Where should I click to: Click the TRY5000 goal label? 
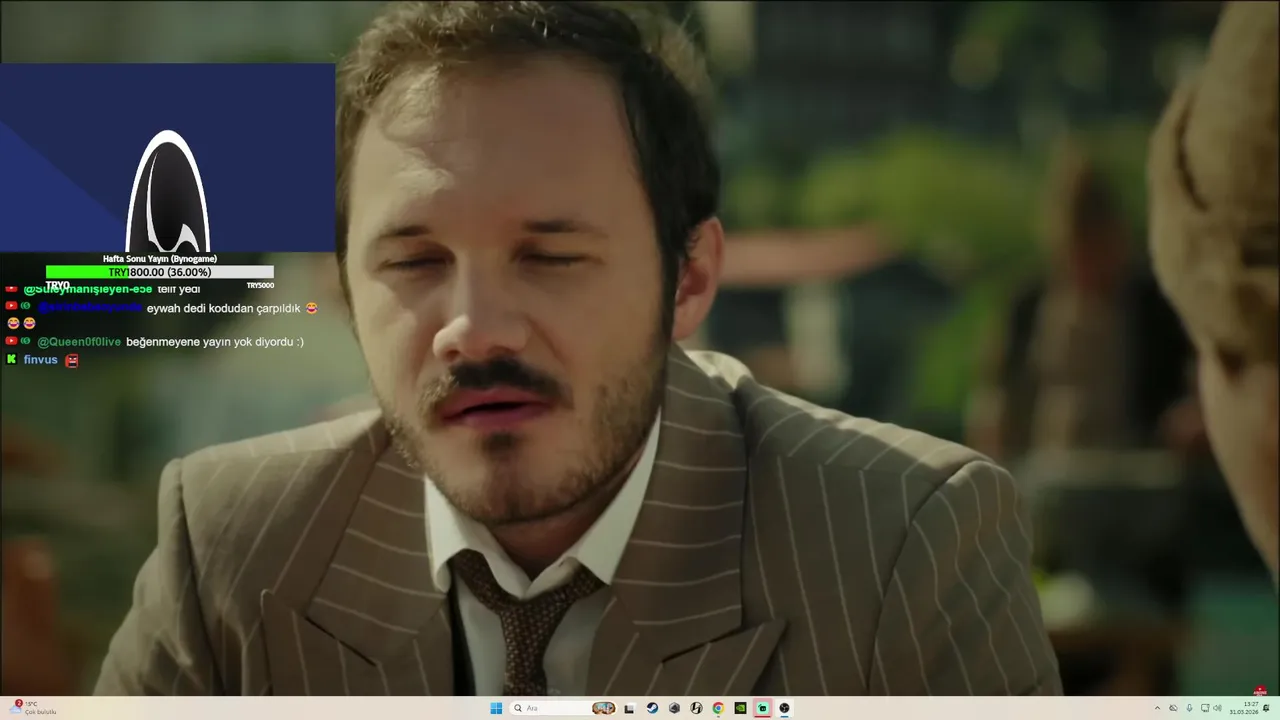click(260, 285)
